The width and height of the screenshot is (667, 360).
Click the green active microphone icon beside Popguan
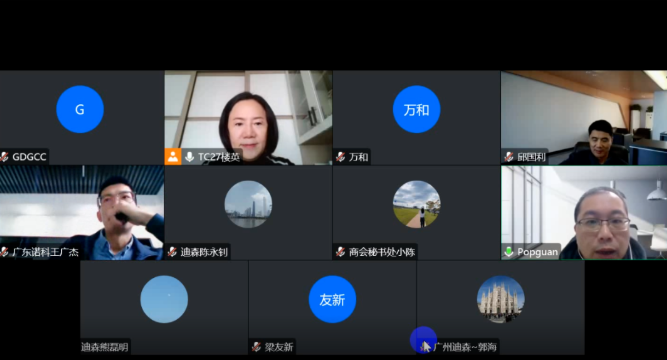tap(509, 252)
